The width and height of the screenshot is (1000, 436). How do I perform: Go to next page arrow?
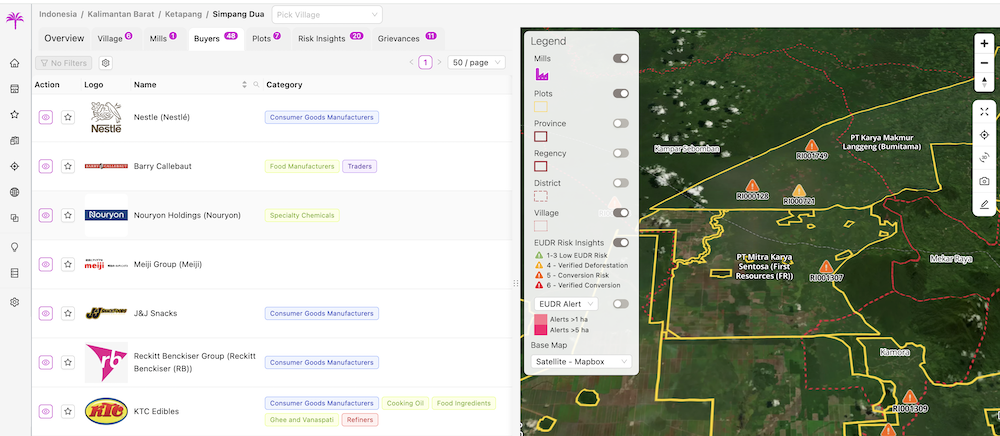[439, 62]
